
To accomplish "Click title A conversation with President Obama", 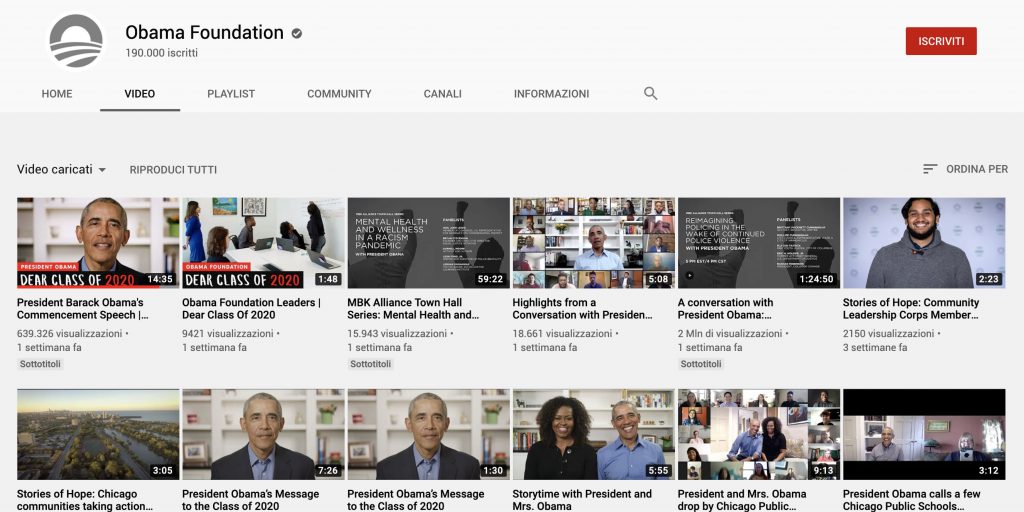I will [726, 308].
